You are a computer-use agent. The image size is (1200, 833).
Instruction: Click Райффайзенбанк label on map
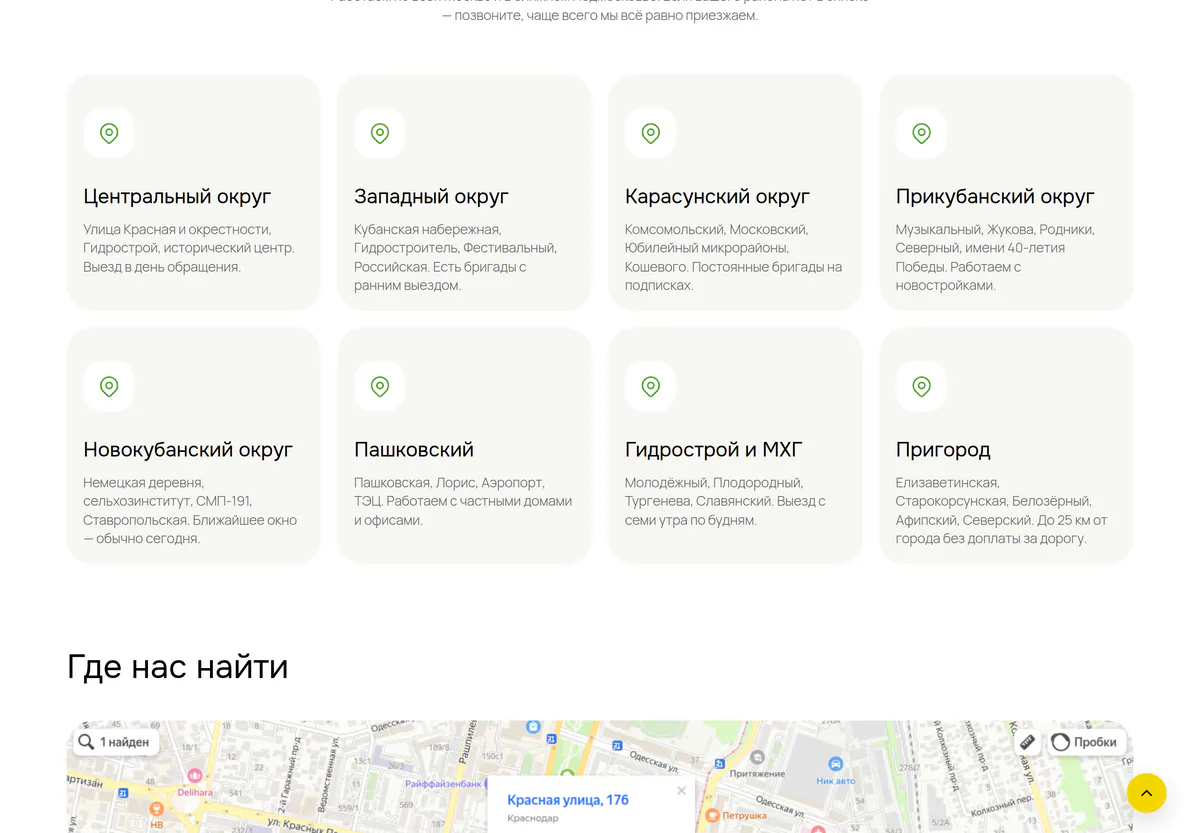tap(445, 784)
